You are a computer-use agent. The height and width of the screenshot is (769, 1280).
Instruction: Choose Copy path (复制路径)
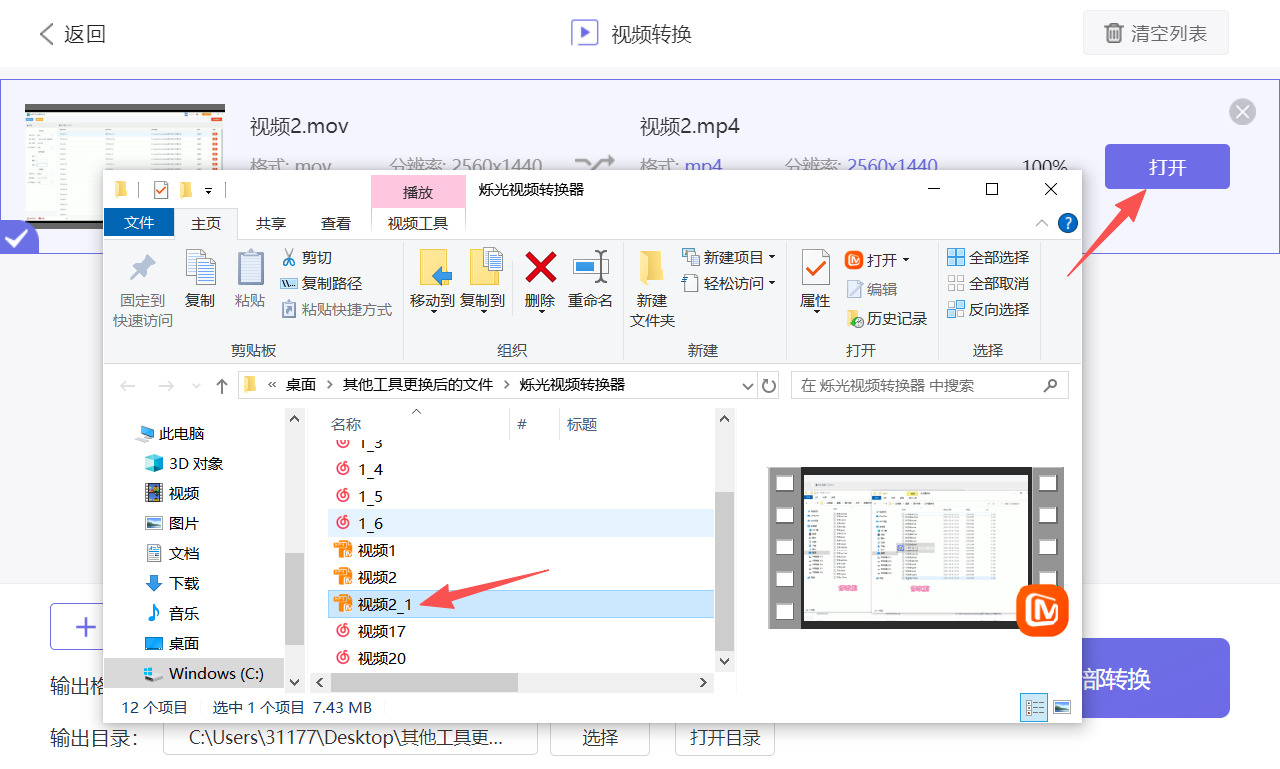pos(321,283)
